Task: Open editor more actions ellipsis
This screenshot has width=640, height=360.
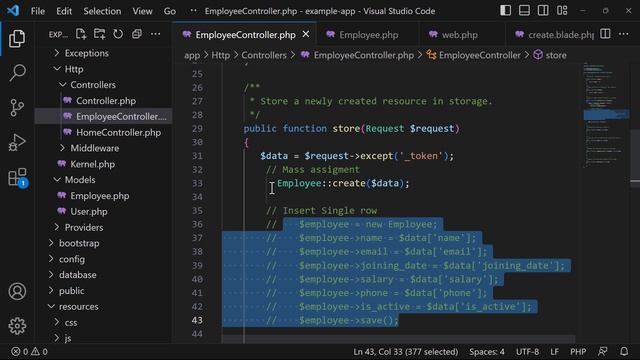Action: (624, 34)
